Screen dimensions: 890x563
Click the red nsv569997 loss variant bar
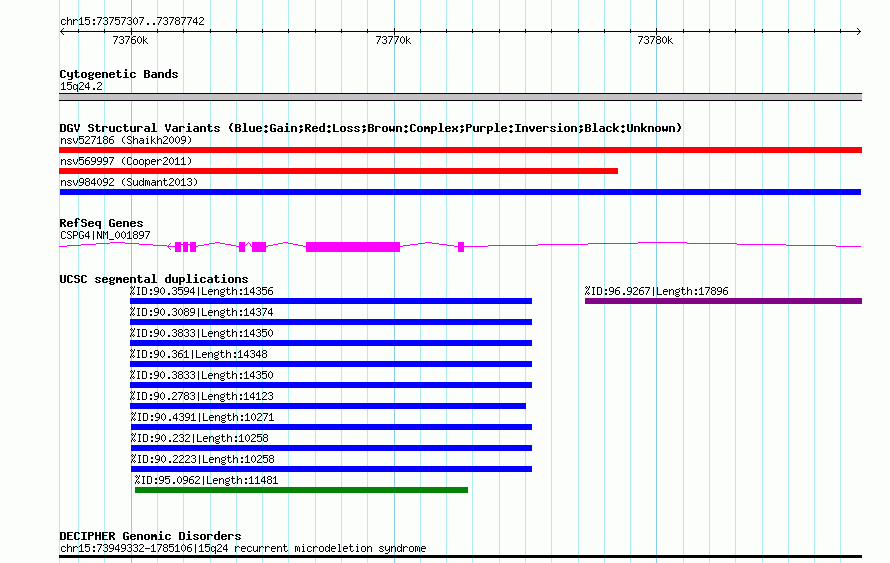[x=338, y=171]
